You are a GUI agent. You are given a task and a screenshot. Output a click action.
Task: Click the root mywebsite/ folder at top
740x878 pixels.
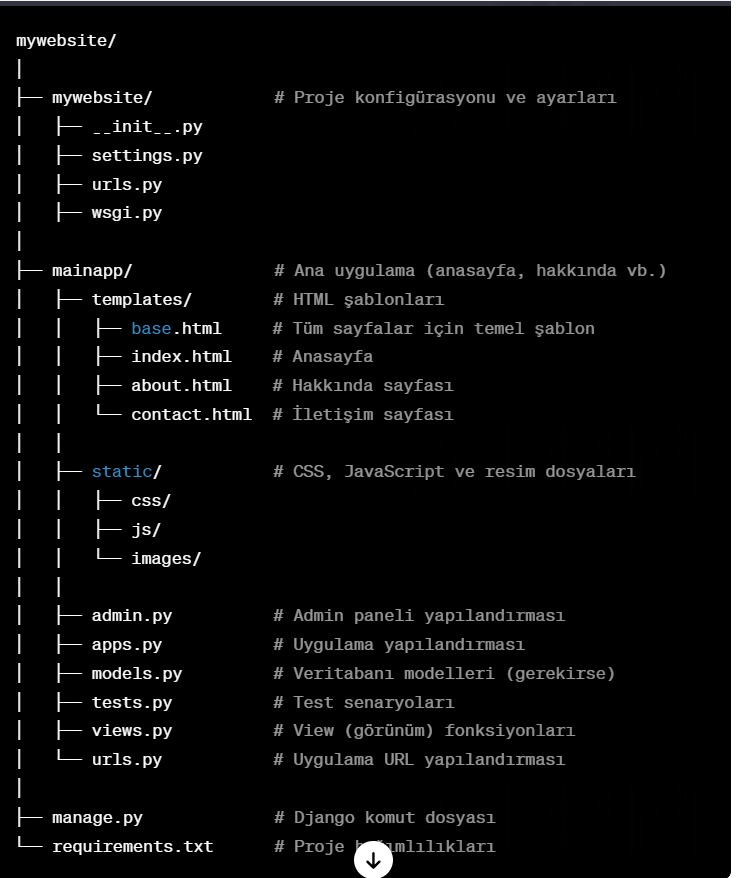66,41
